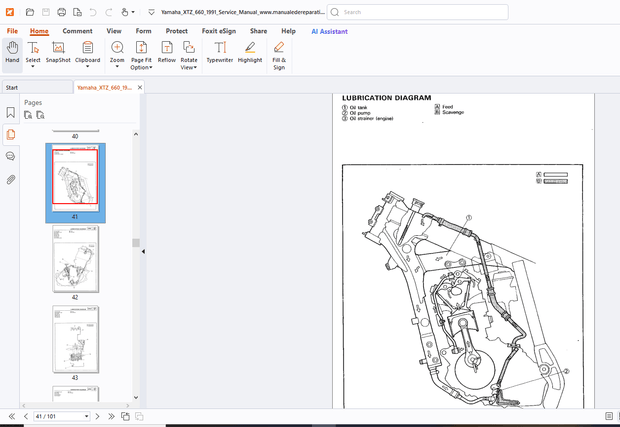Open the Share ribbon tab
The height and width of the screenshot is (427, 620).
(259, 31)
